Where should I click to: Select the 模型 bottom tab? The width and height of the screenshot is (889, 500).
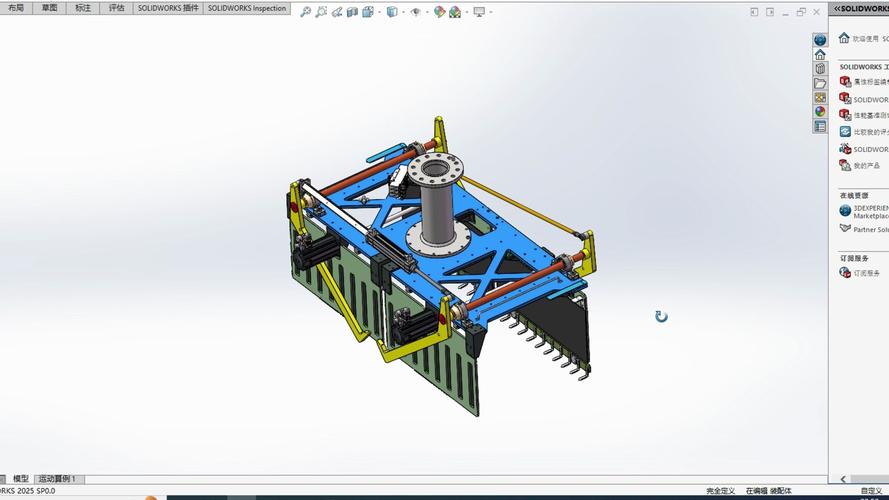point(20,479)
